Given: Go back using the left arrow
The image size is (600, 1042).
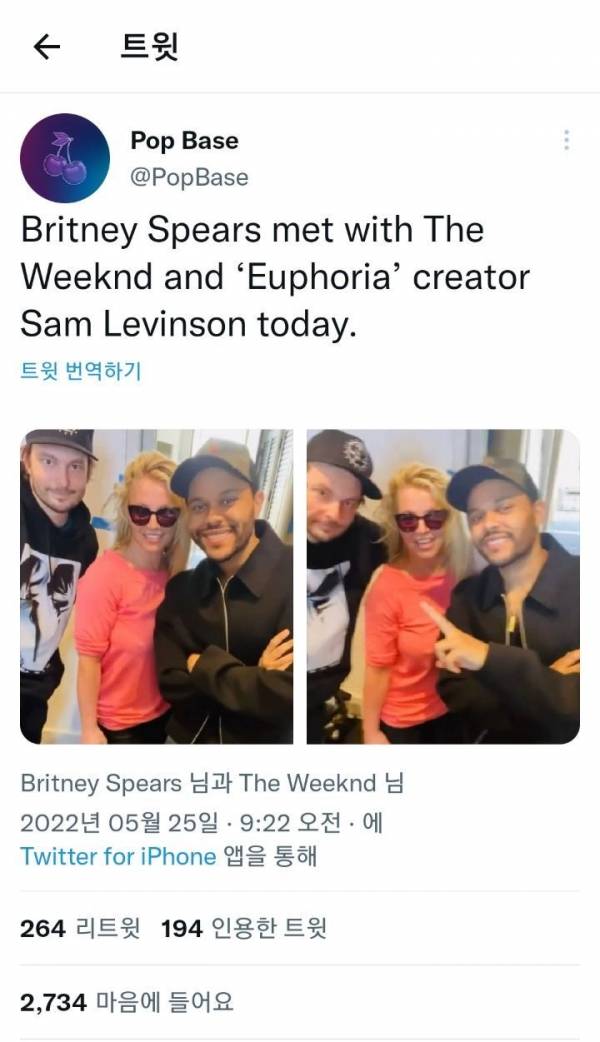Looking at the screenshot, I should coord(47,47).
